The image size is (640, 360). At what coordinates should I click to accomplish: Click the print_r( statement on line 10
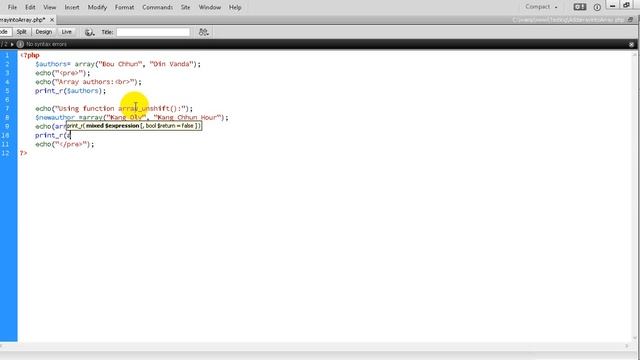point(53,136)
